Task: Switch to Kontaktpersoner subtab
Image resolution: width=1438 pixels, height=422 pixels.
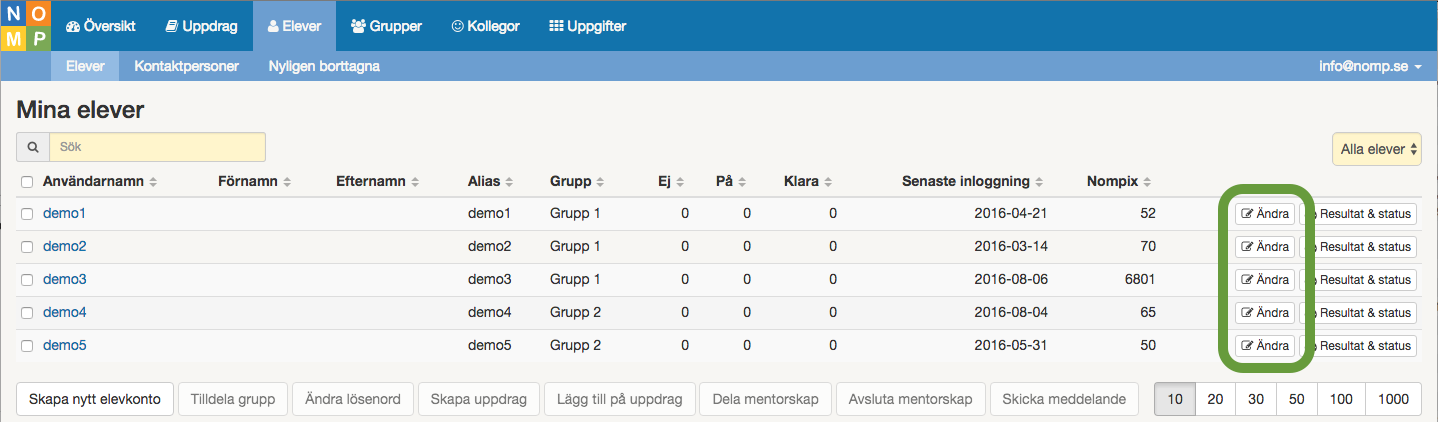Action: point(186,66)
